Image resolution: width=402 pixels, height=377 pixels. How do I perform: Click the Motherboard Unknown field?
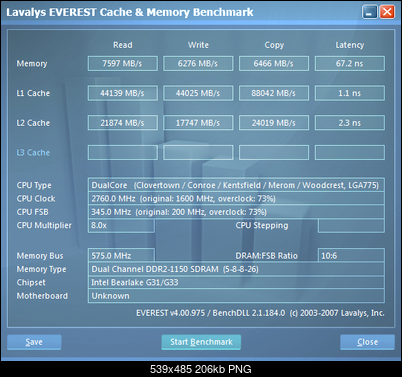point(236,296)
